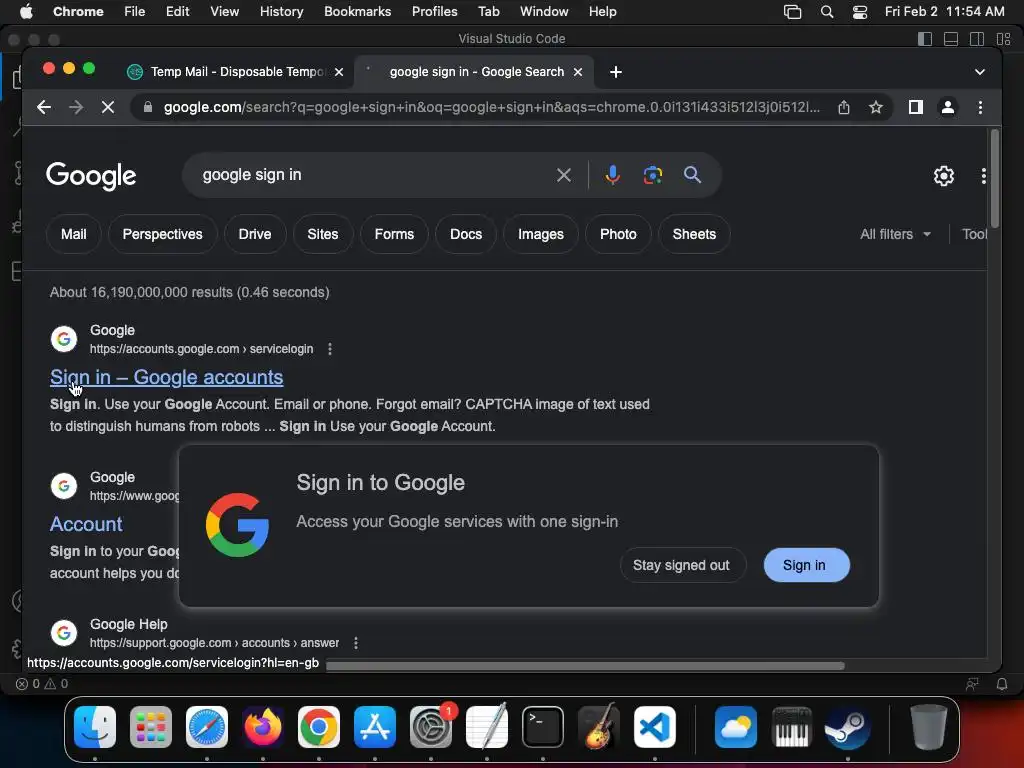Toggle Chrome's side panel icon

[x=916, y=107]
